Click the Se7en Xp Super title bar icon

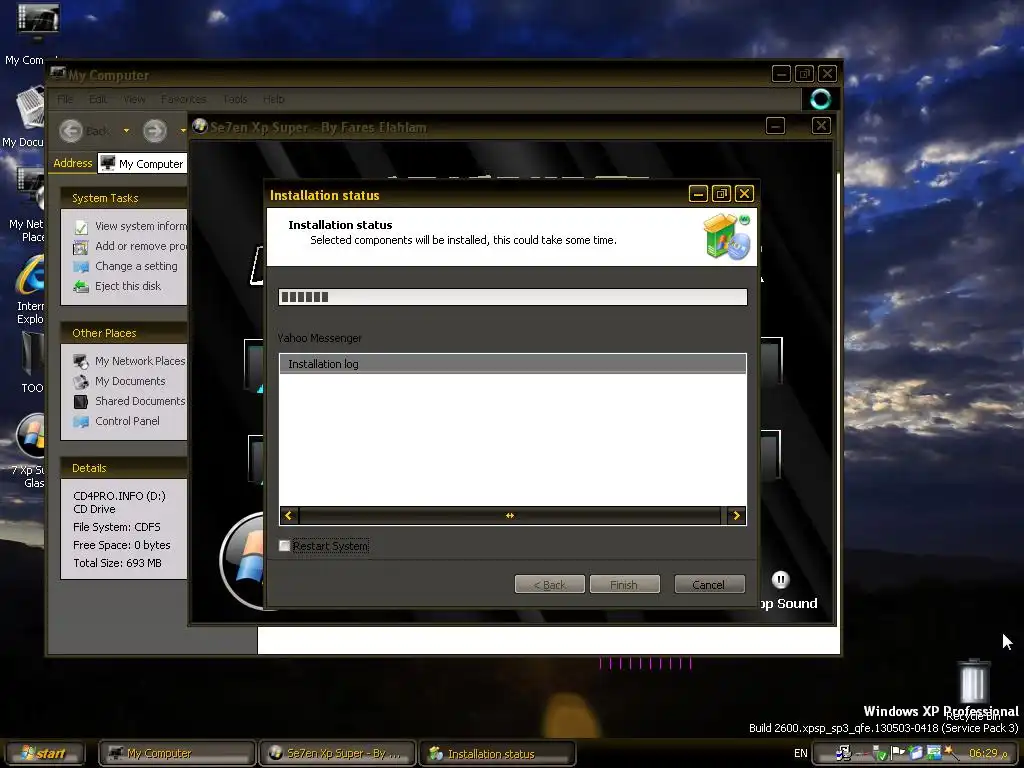point(200,126)
